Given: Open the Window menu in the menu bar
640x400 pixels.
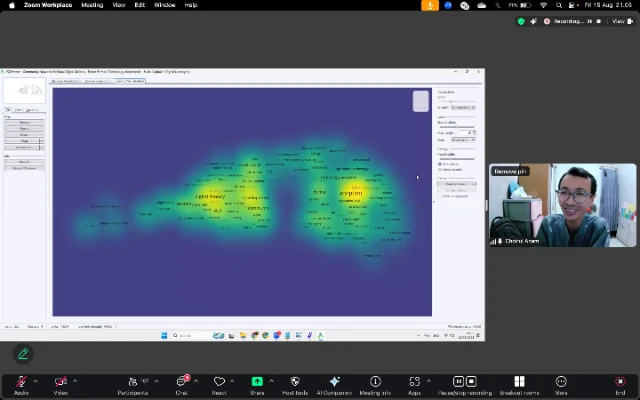Looking at the screenshot, I should tap(164, 5).
